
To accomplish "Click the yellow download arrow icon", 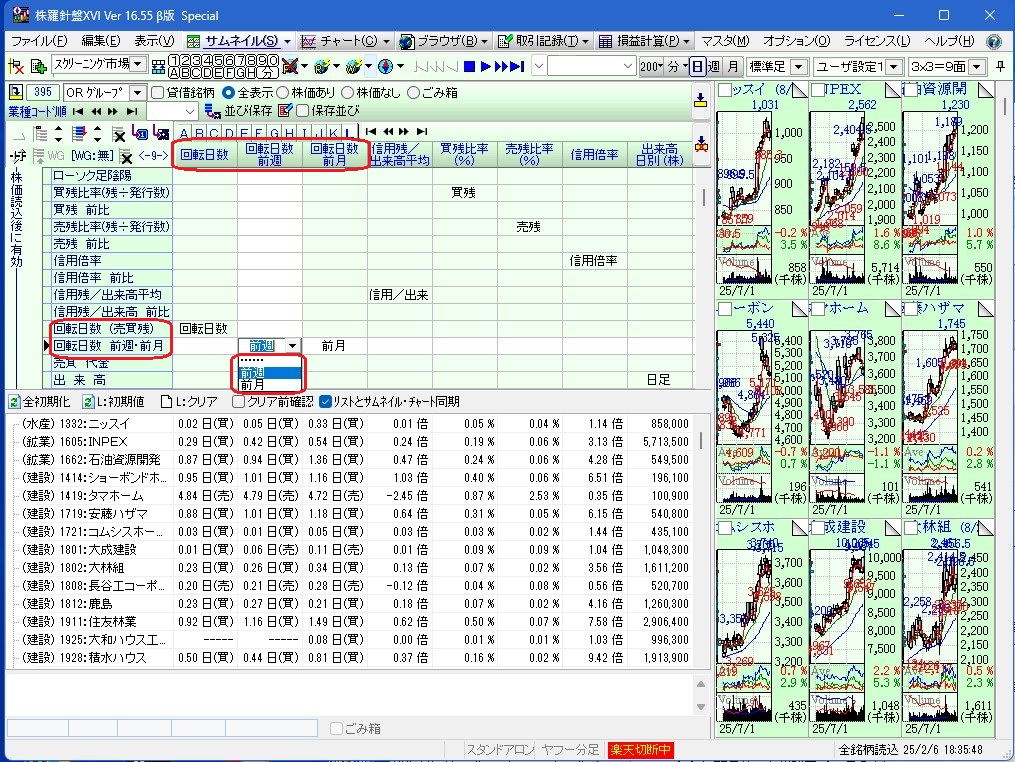I will tap(700, 100).
